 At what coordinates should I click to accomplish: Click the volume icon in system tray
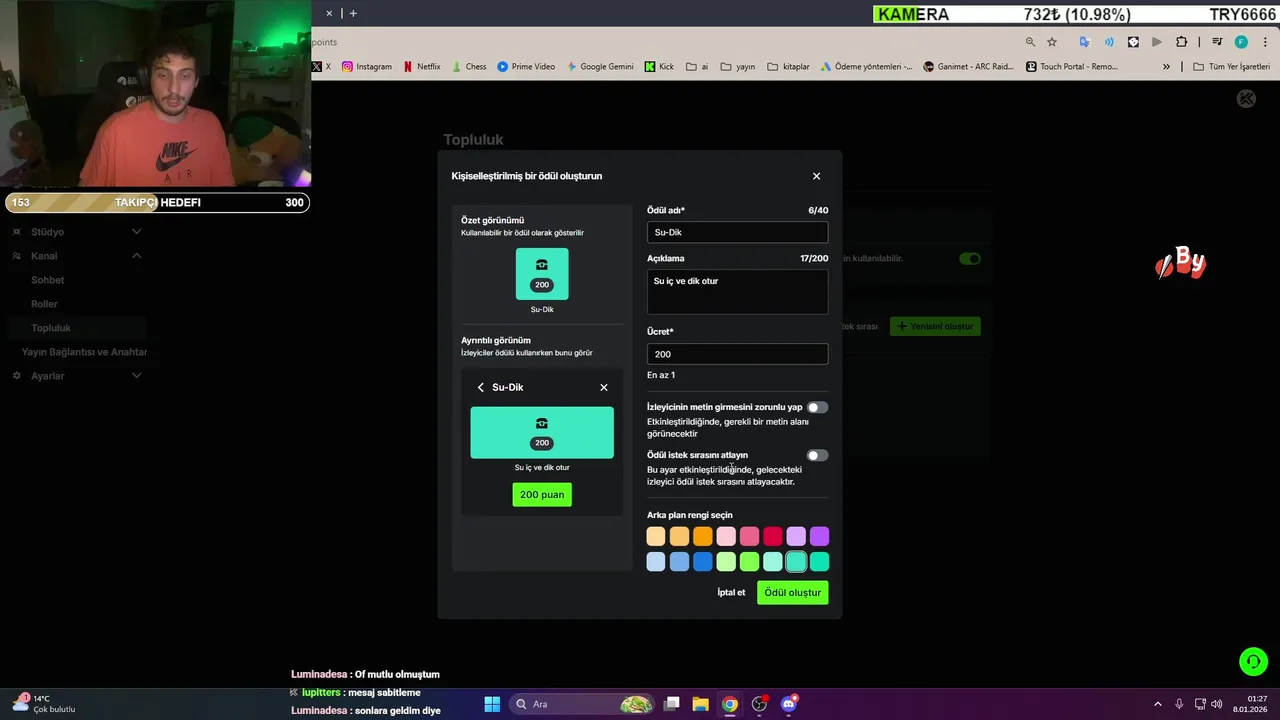(x=1217, y=704)
